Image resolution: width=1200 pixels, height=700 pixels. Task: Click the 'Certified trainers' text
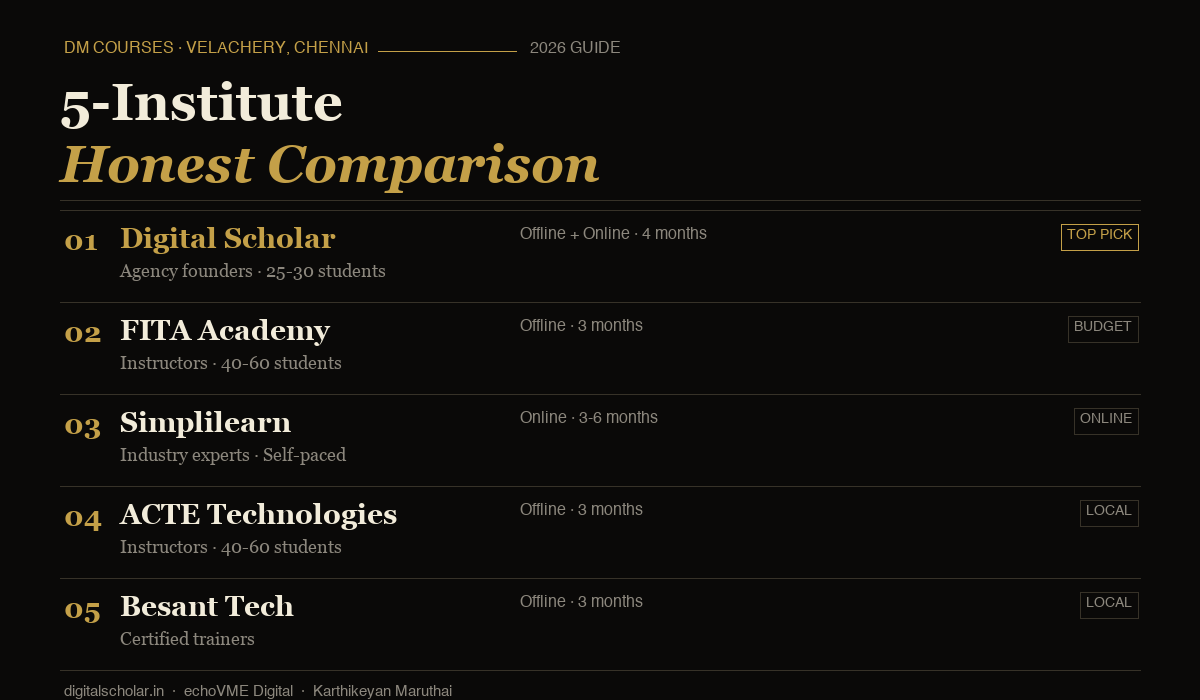tap(187, 639)
